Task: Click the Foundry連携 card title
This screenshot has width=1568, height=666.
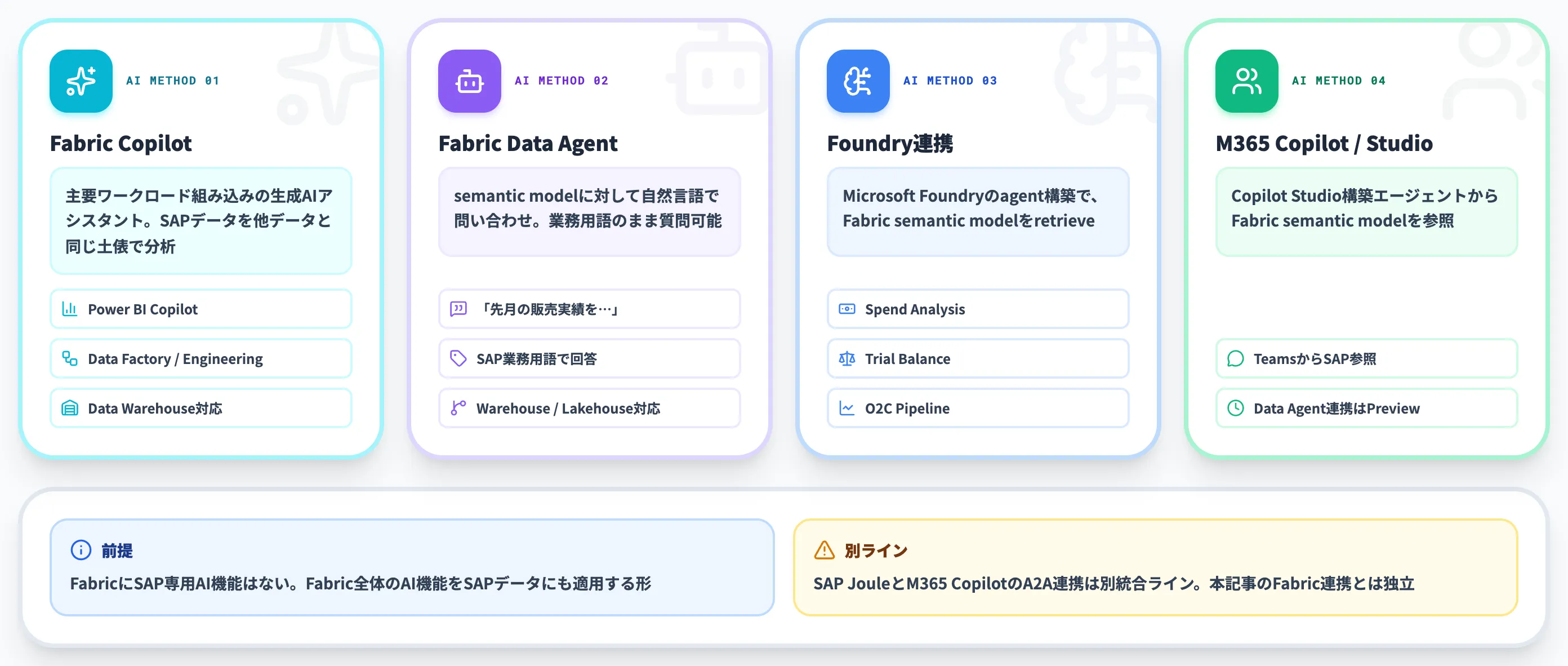Action: point(890,144)
